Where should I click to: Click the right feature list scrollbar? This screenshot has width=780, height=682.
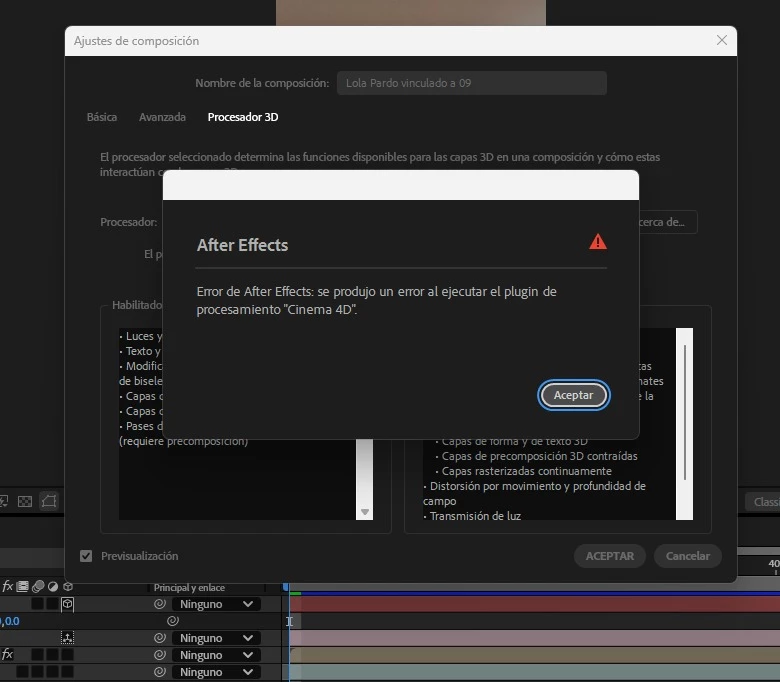684,423
